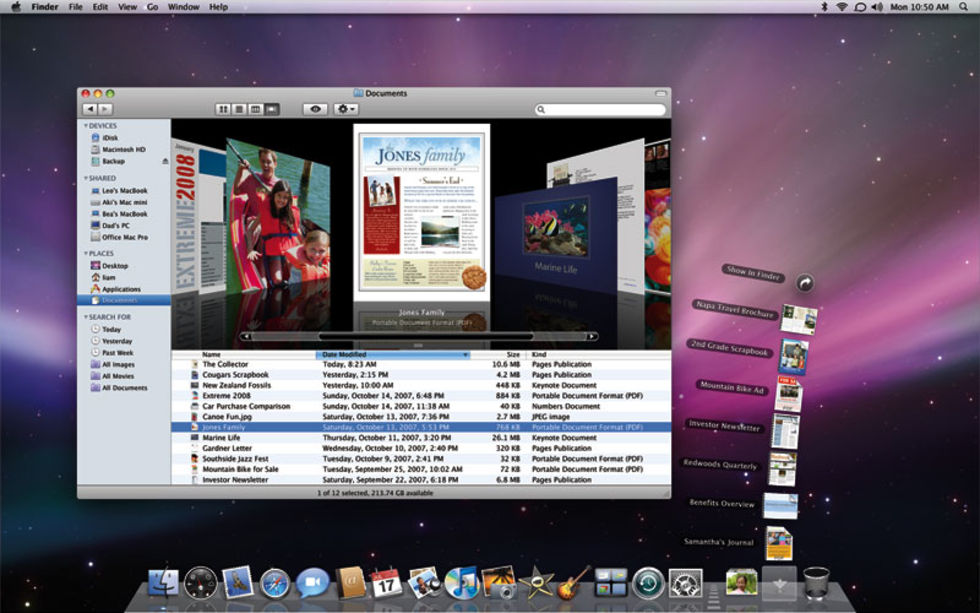Open Napa Travel Brochure from stack
This screenshot has height=613, width=980.
(798, 320)
